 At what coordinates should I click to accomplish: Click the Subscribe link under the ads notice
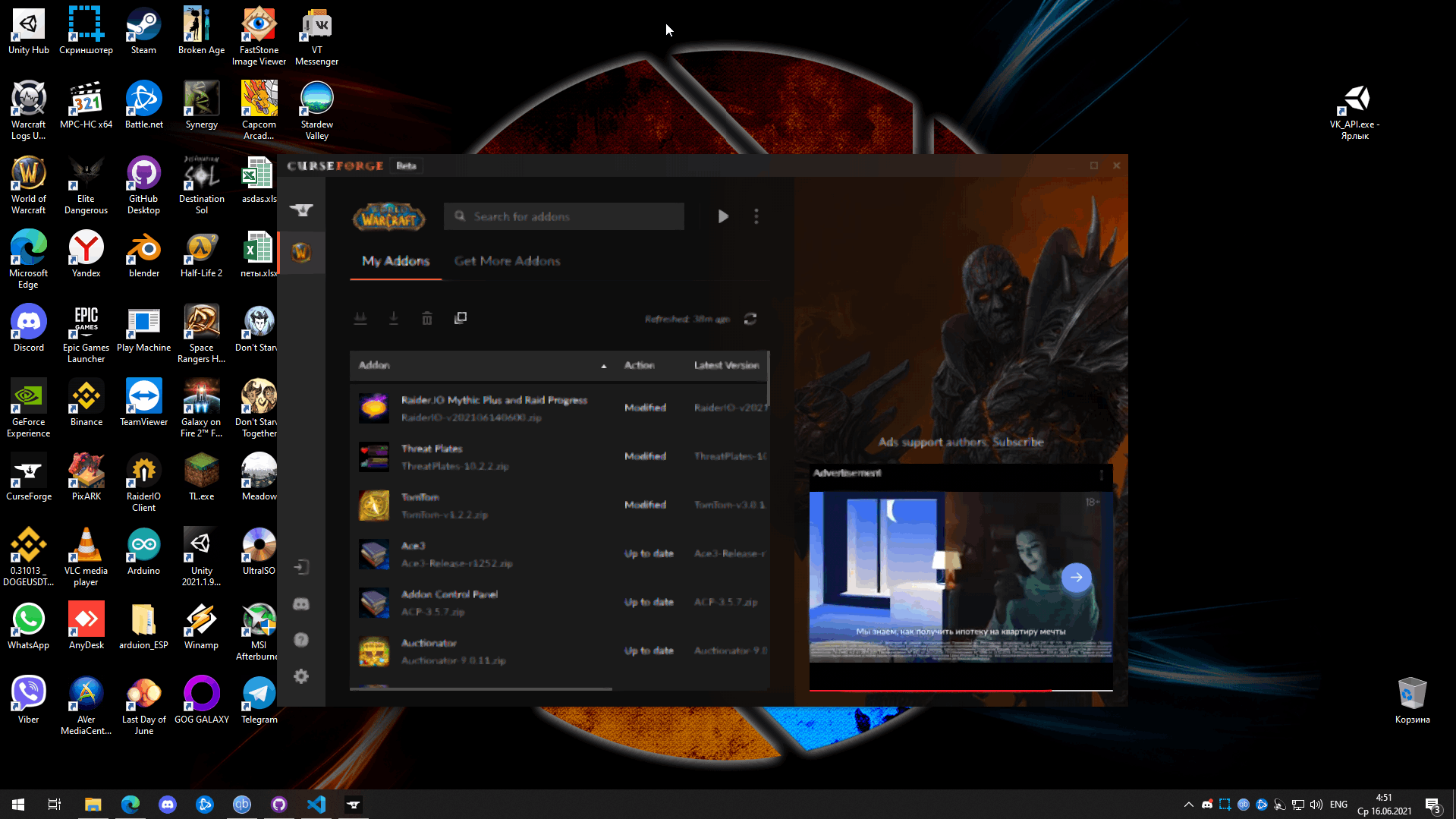click(1018, 442)
